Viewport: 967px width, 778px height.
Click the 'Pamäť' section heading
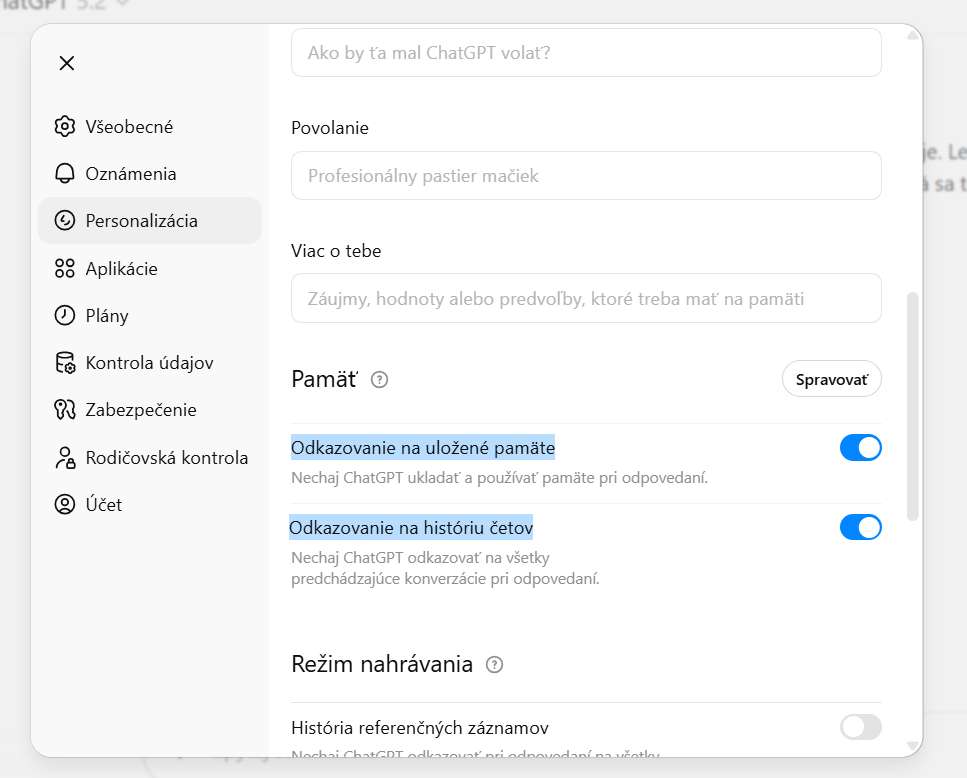pos(324,379)
